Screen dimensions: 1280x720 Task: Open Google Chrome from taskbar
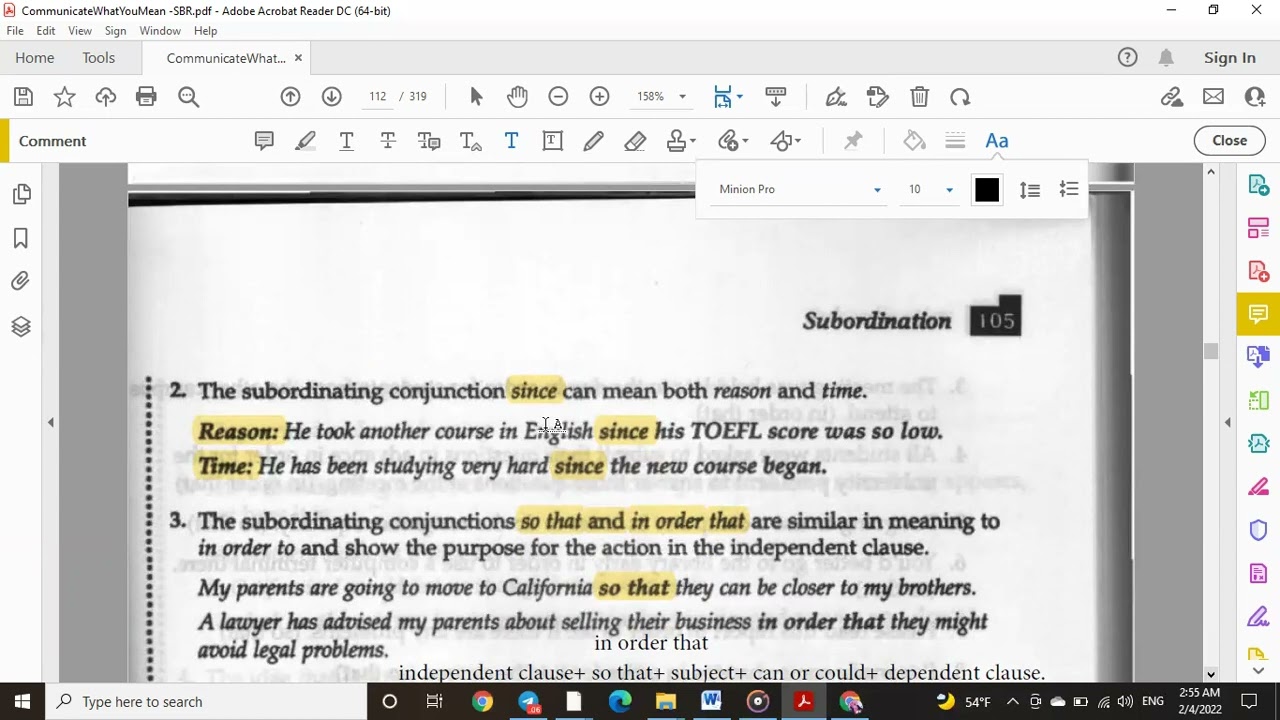482,701
